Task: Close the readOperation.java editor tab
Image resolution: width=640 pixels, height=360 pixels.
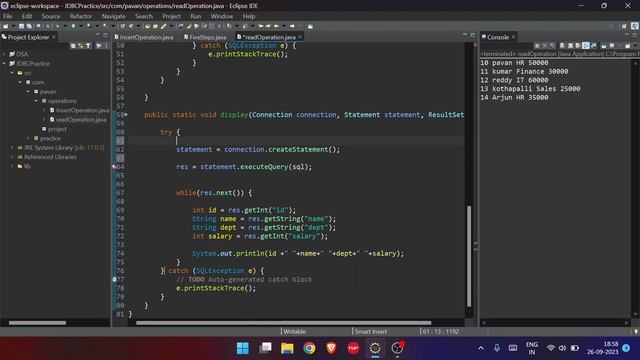Action: pos(300,37)
